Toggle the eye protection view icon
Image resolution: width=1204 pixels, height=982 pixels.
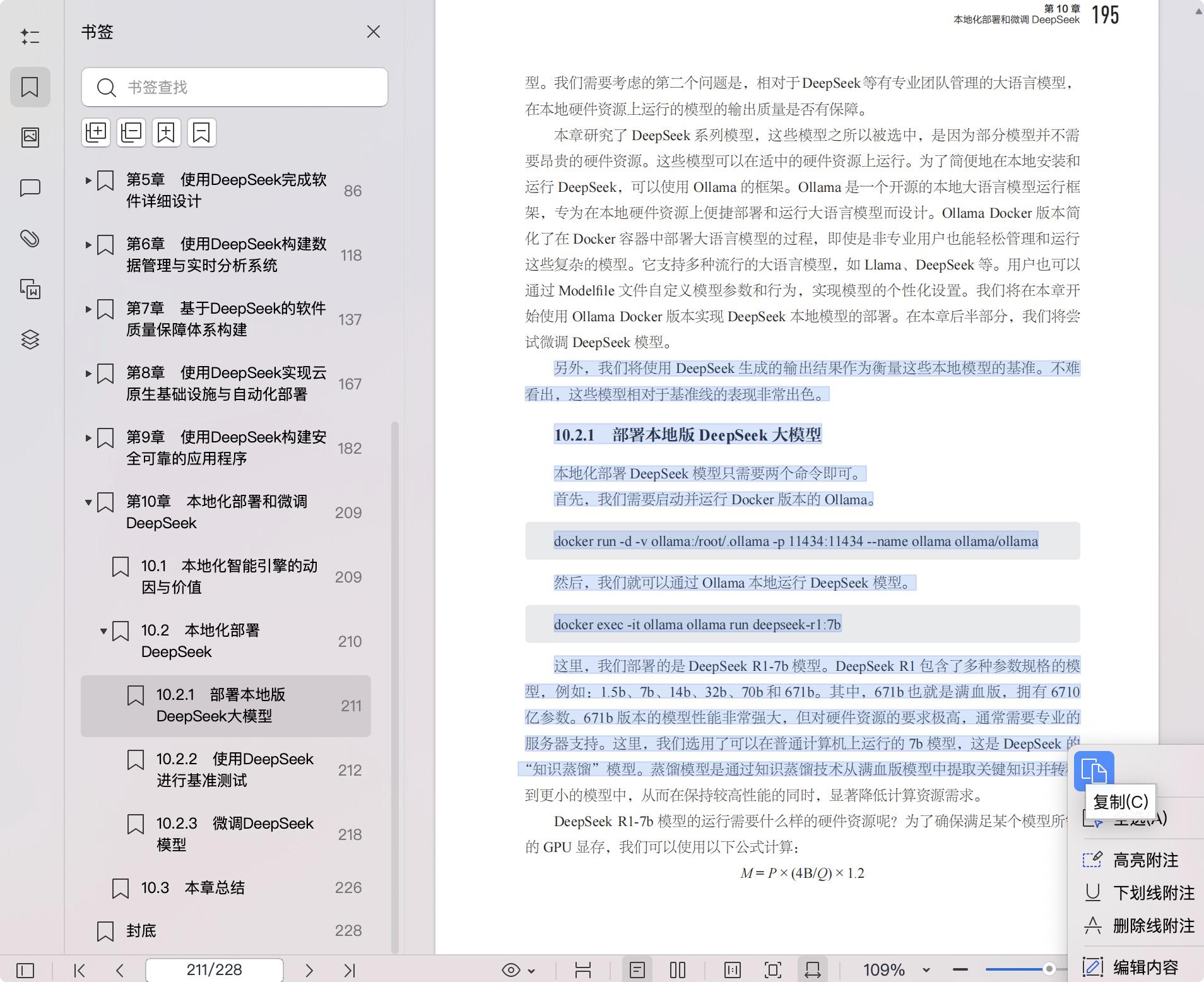click(x=511, y=970)
